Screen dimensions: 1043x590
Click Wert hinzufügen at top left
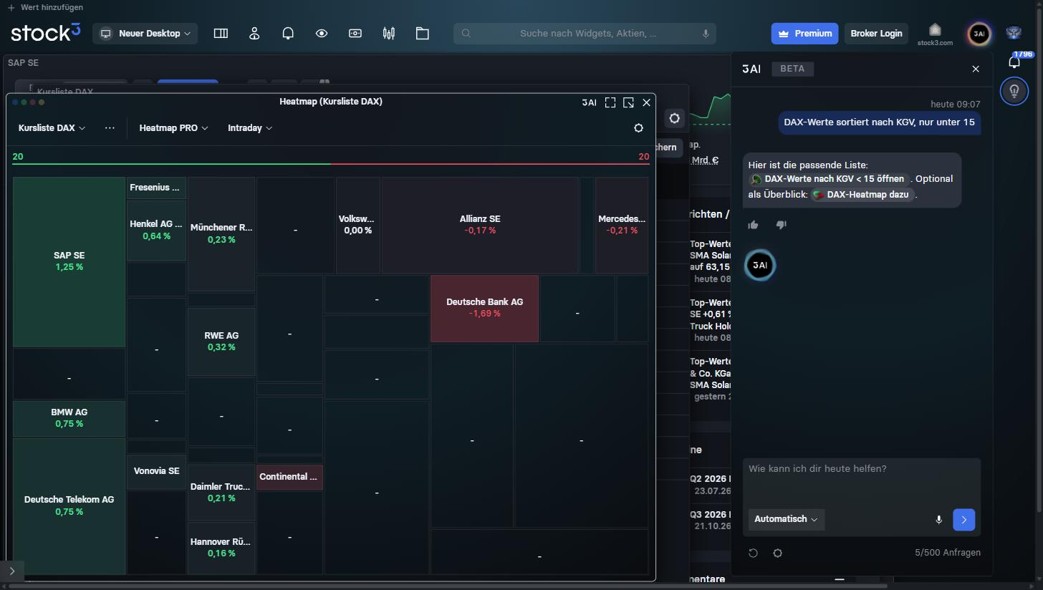tap(45, 7)
